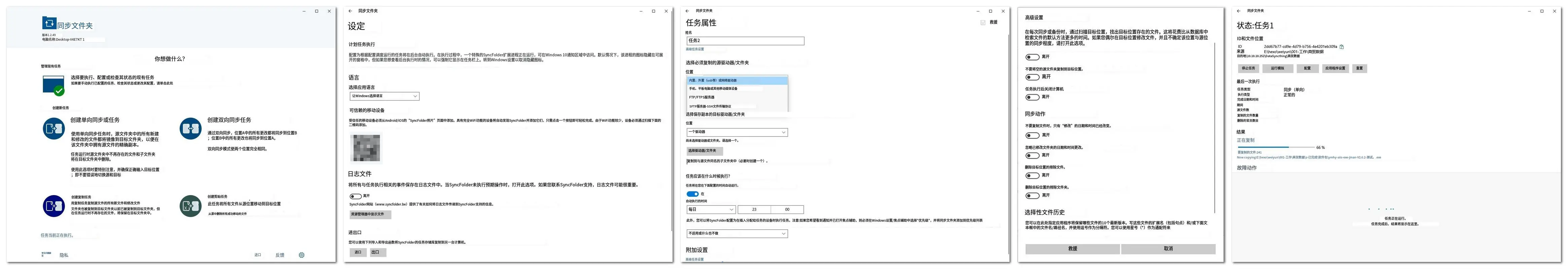Click the 进口 button under 进出口 in settings
1568x269 pixels.
click(358, 252)
